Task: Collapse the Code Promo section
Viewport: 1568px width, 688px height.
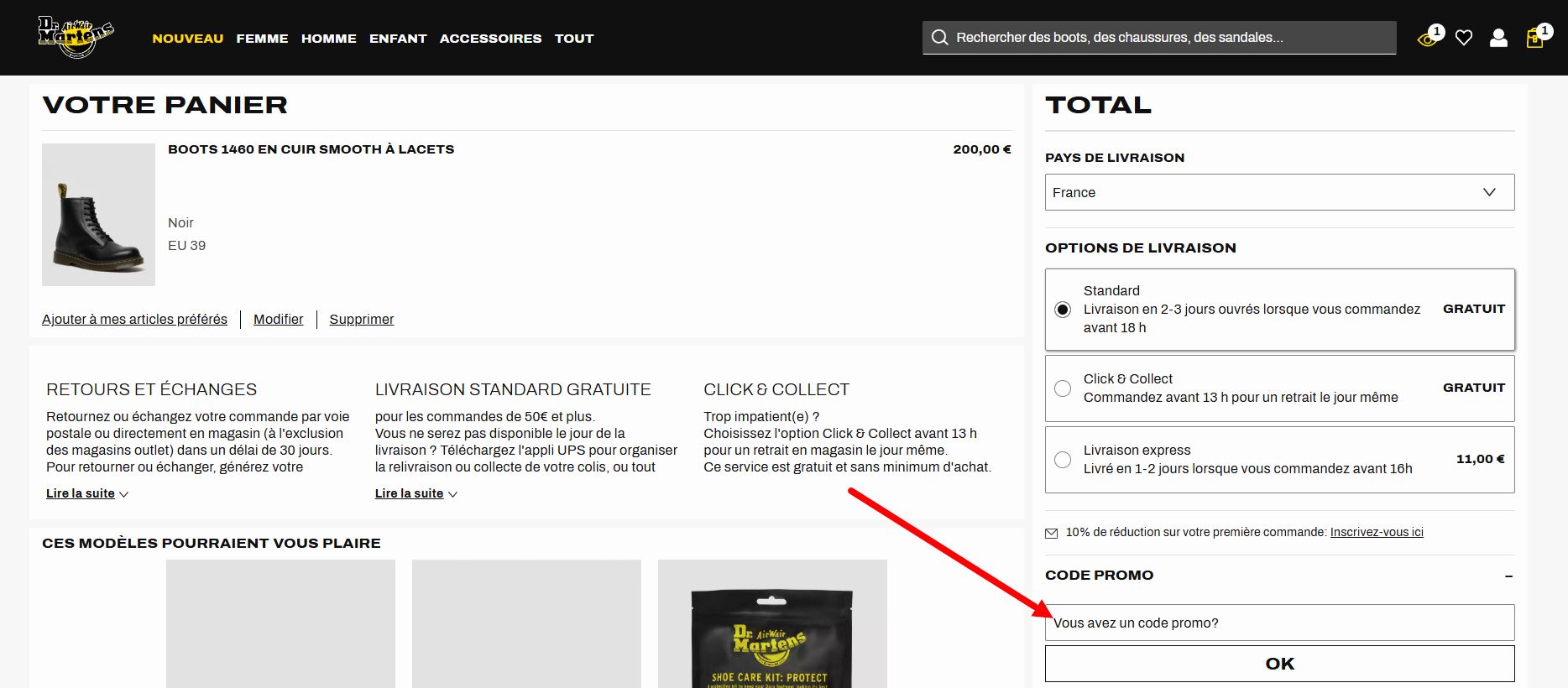Action: pyautogui.click(x=1508, y=576)
